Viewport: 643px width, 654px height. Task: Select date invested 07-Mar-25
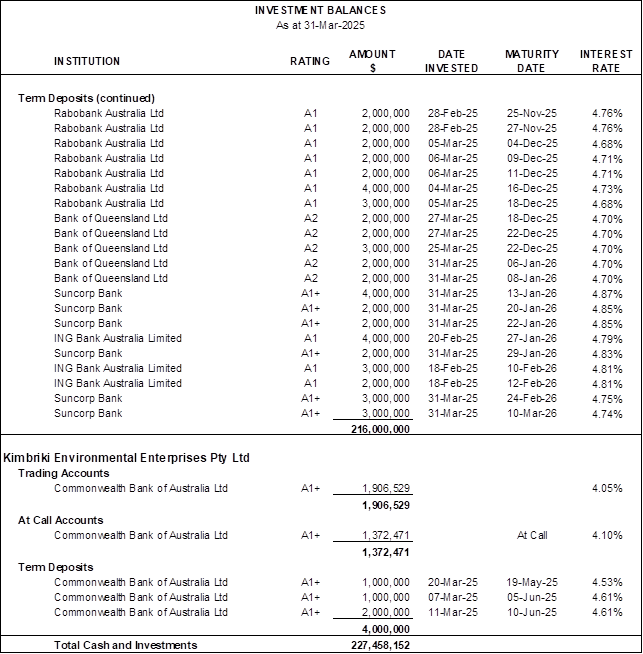[452, 598]
